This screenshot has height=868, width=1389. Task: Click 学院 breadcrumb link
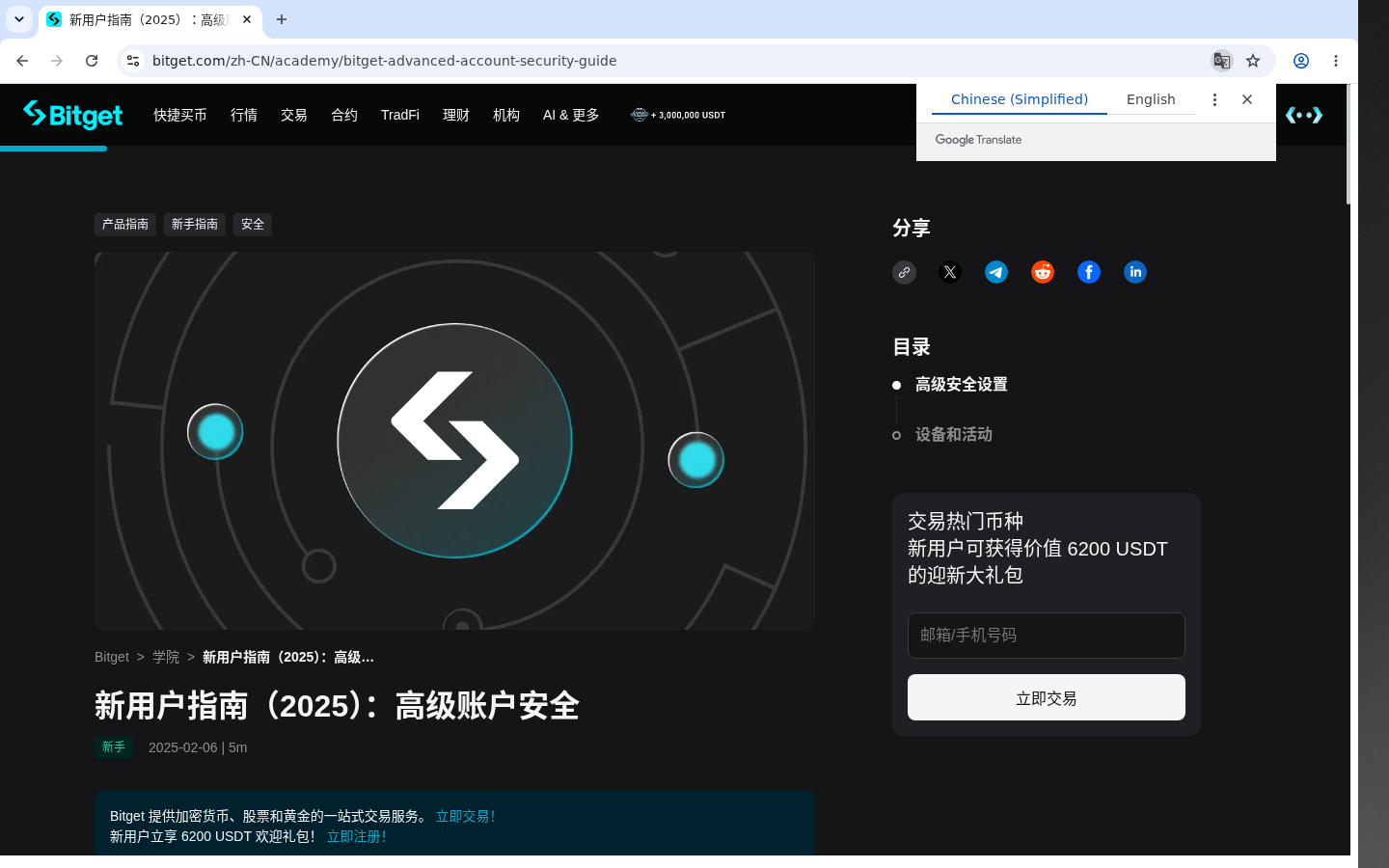coord(166,657)
